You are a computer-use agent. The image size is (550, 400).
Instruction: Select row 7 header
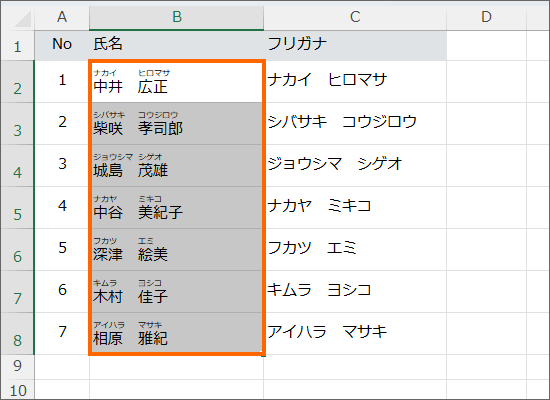click(x=18, y=292)
